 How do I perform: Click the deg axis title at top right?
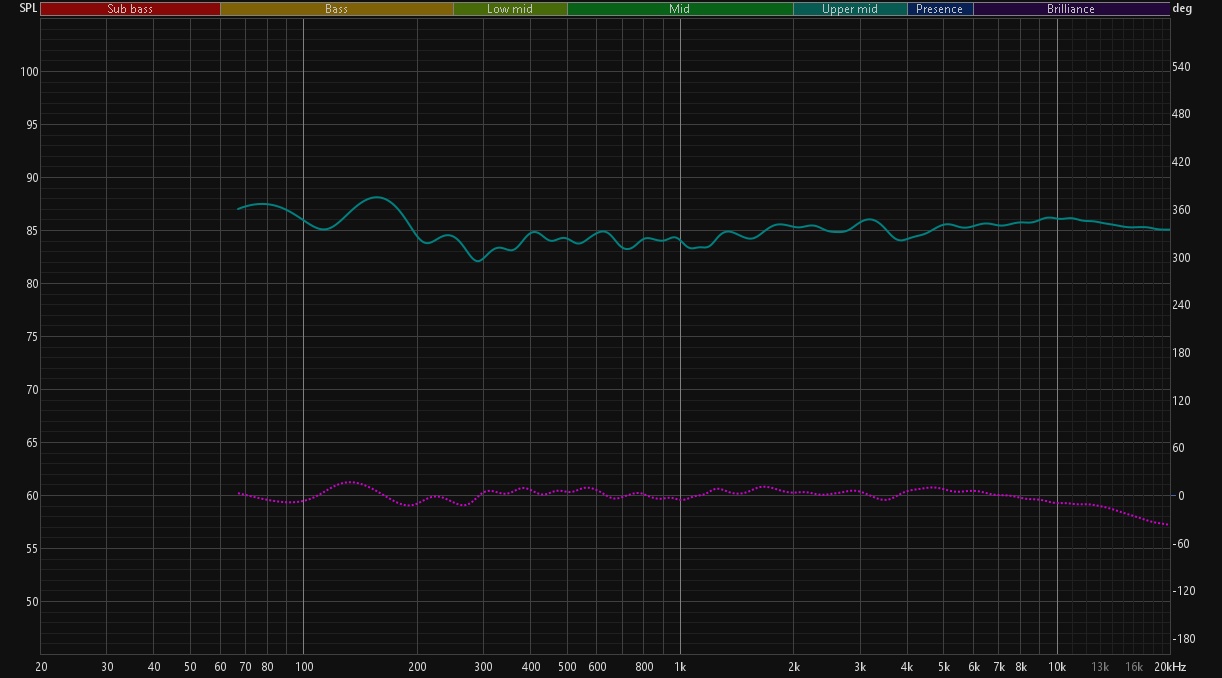point(1182,9)
